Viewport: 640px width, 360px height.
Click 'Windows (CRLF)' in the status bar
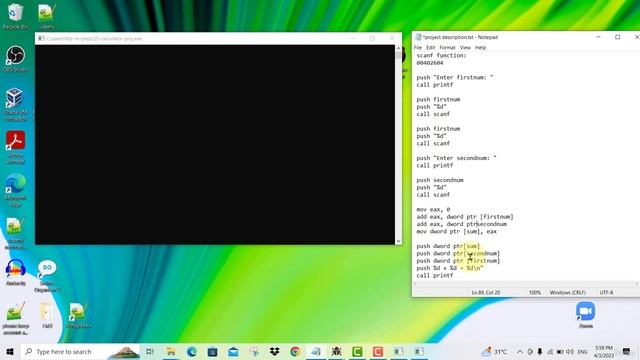[x=567, y=292]
